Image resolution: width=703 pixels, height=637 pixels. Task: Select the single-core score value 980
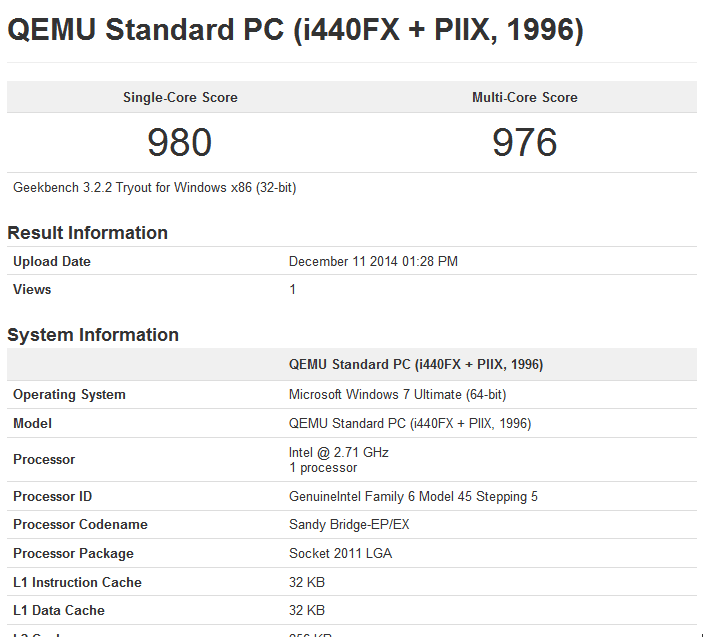pyautogui.click(x=180, y=143)
